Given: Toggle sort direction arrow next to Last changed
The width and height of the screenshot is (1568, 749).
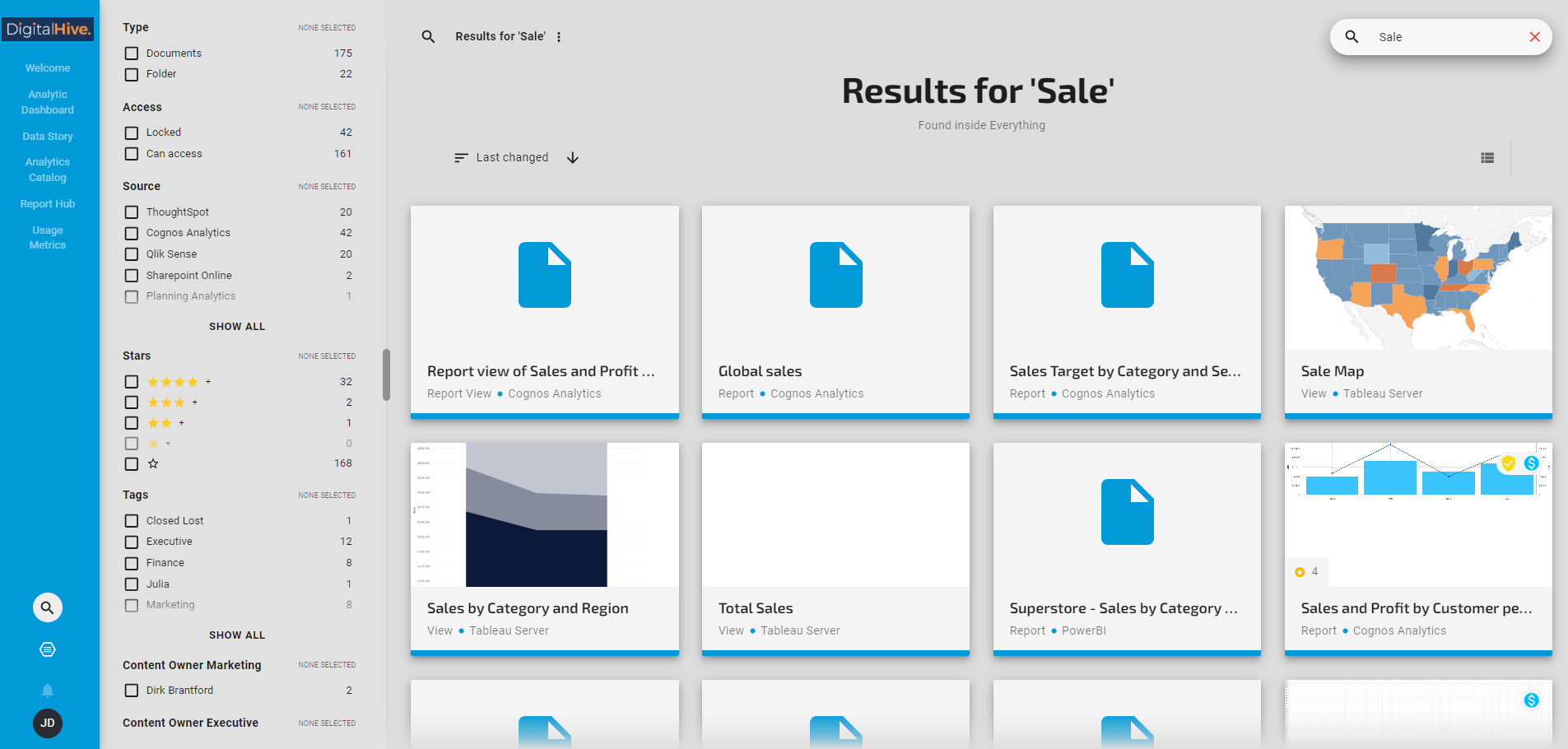Looking at the screenshot, I should click(x=573, y=157).
